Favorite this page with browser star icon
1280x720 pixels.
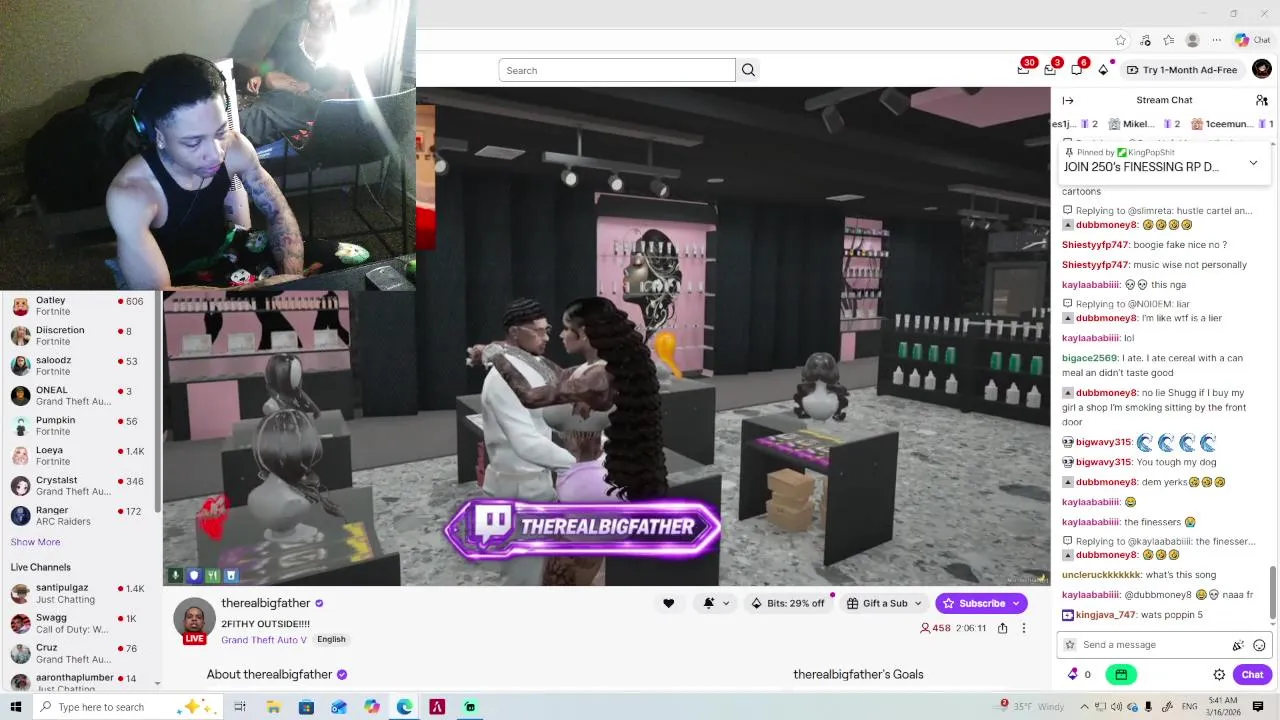1121,40
